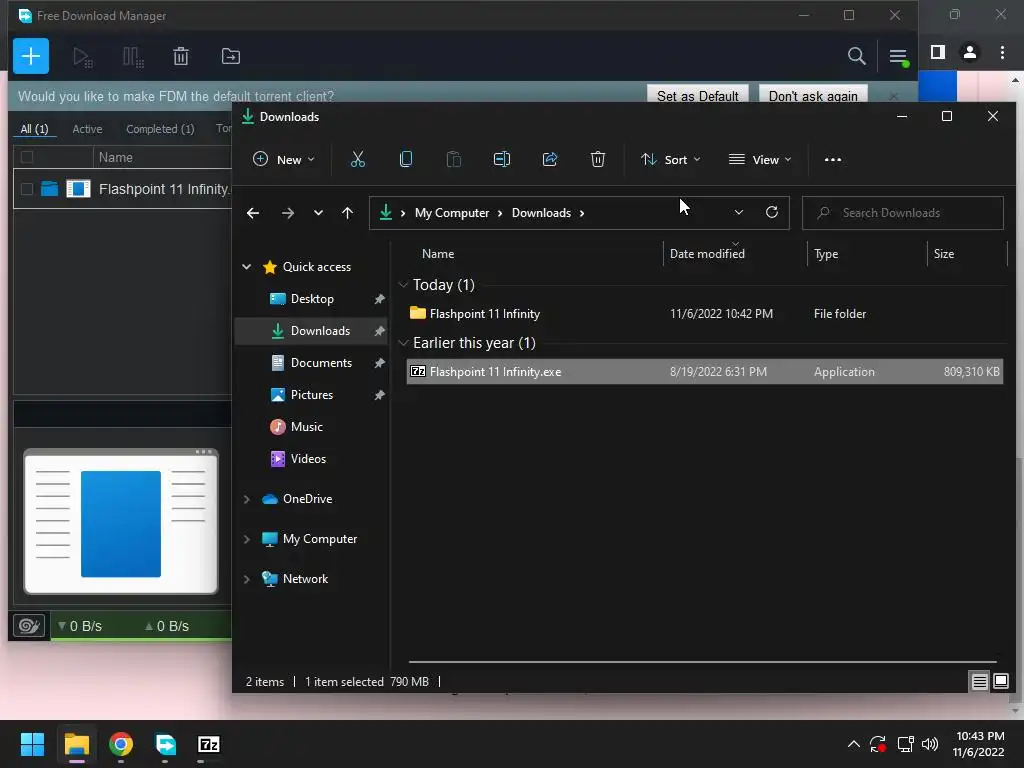Image resolution: width=1024 pixels, height=768 pixels.
Task: Click the FDM add download plus button
Action: [x=31, y=56]
